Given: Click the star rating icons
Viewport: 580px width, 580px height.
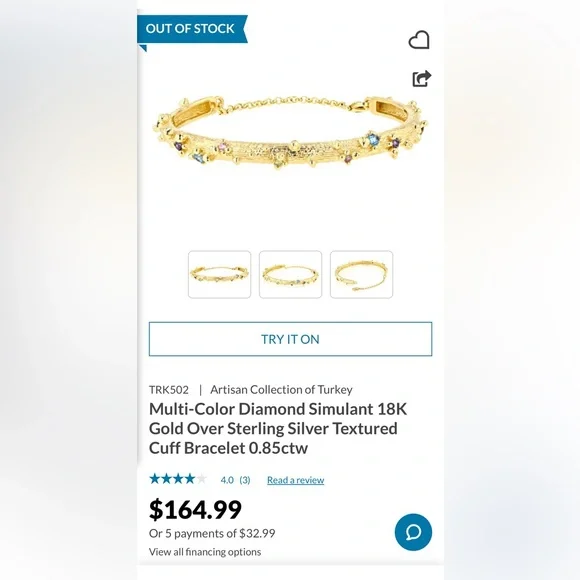Looking at the screenshot, I should [178, 479].
